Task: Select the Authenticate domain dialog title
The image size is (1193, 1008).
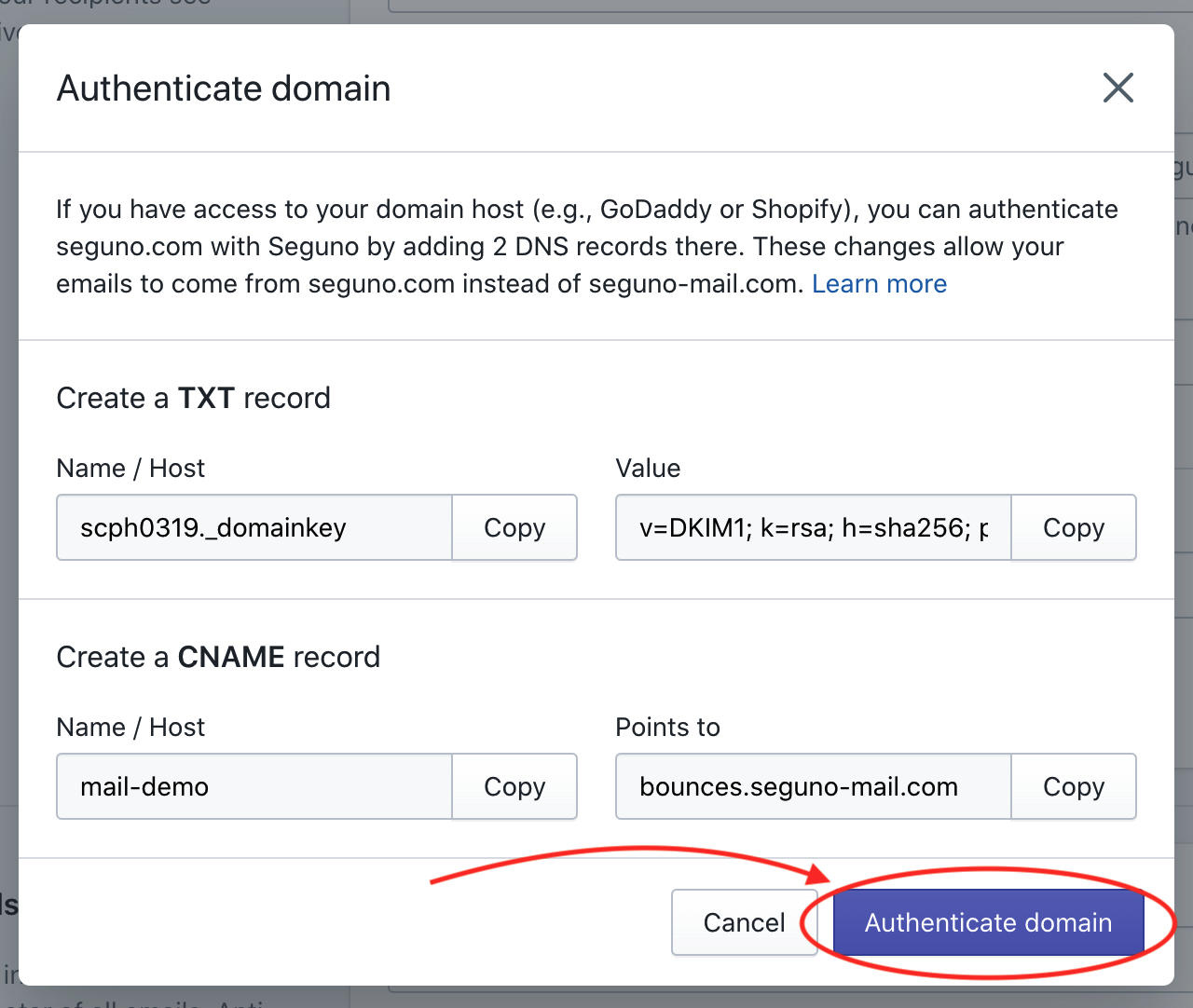Action: click(224, 89)
